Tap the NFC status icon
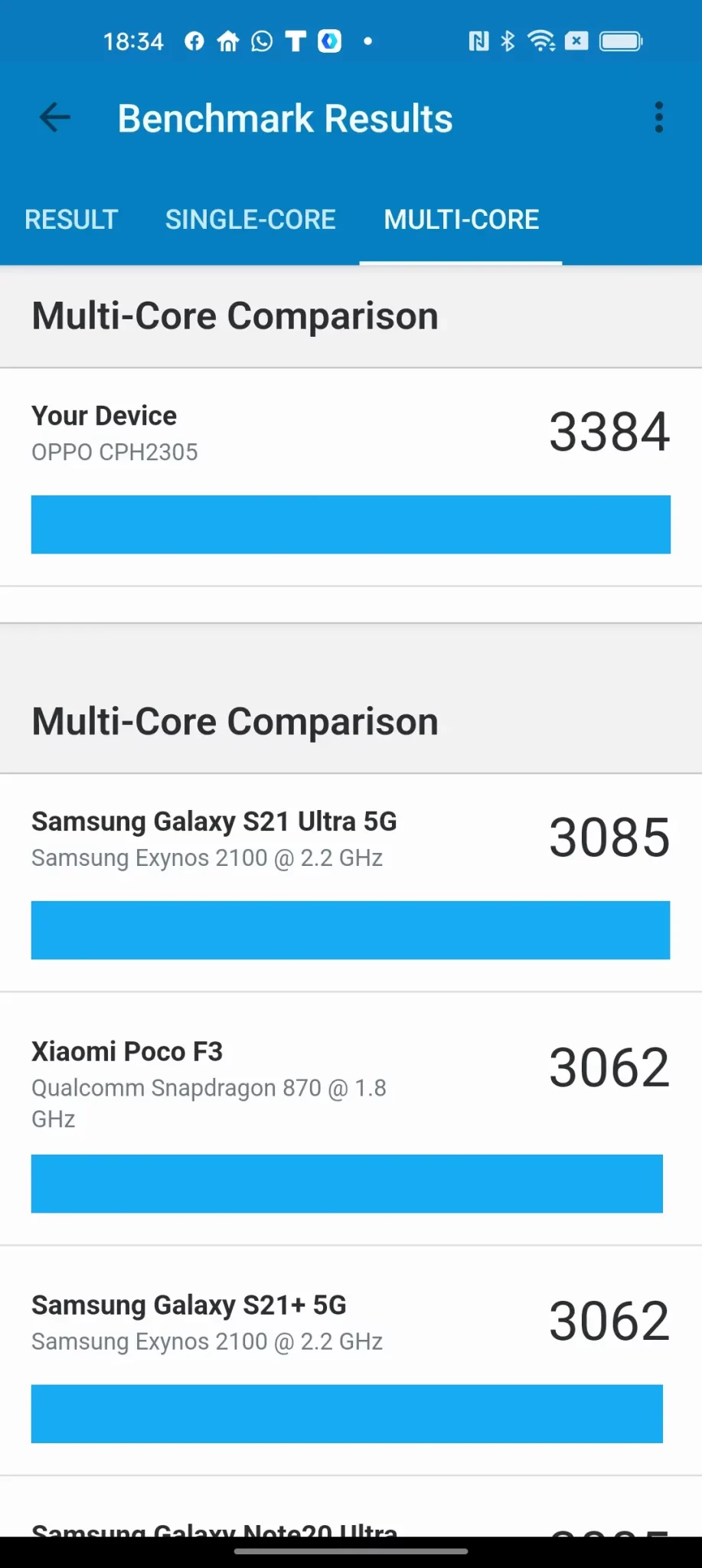Viewport: 702px width, 1568px height. coord(478,41)
